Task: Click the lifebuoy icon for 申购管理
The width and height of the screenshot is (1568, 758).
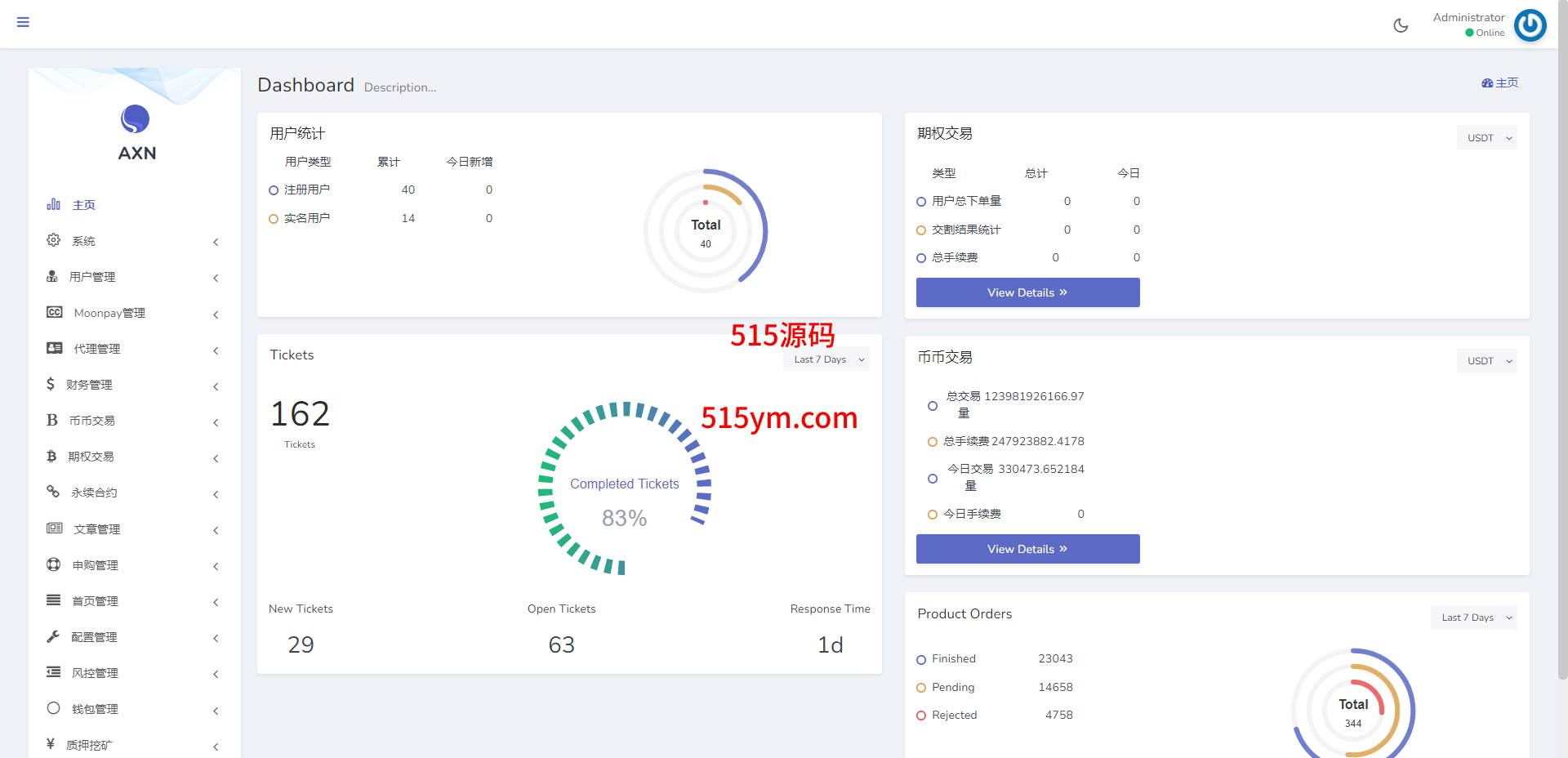Action: pyautogui.click(x=54, y=564)
